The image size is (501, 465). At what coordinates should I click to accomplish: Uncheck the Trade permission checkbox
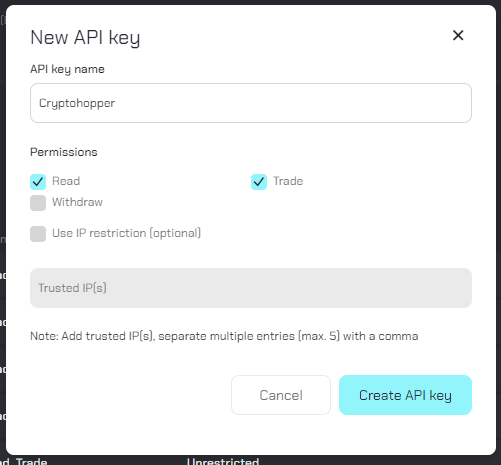click(x=259, y=182)
